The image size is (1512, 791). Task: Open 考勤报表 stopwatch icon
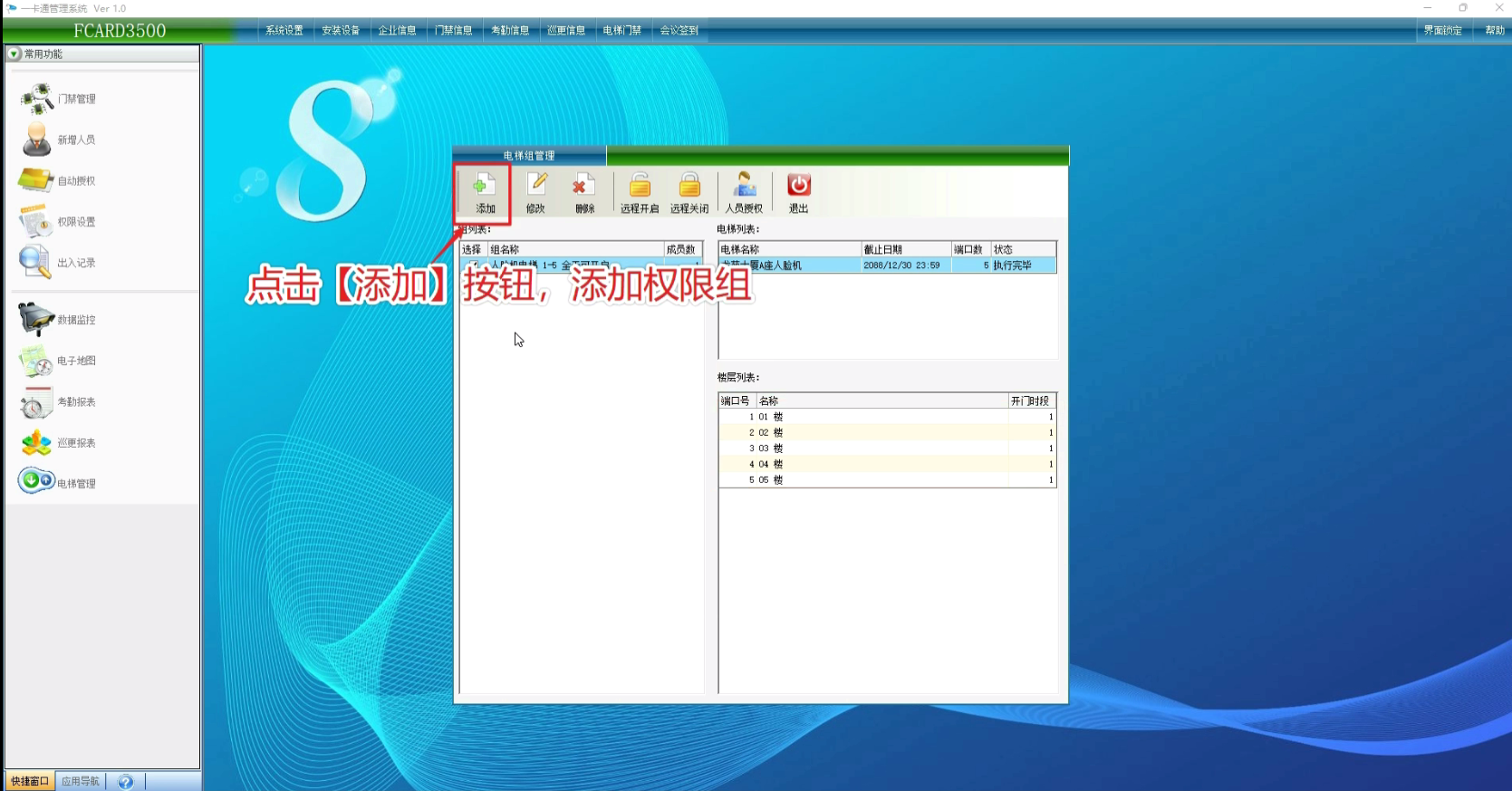click(x=36, y=401)
